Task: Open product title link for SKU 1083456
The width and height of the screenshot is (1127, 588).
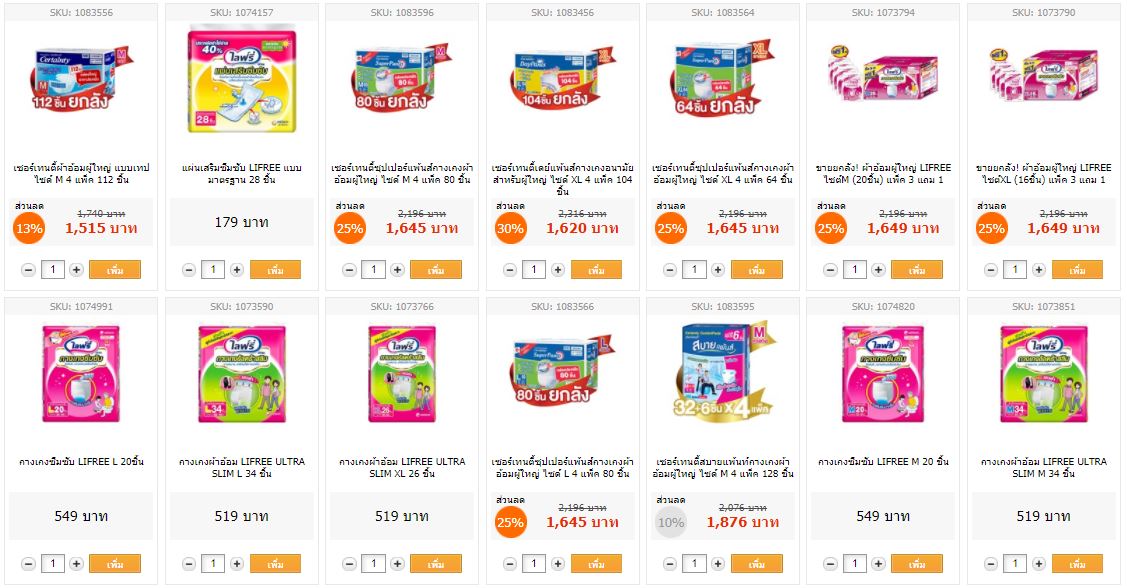Action: coord(563,179)
